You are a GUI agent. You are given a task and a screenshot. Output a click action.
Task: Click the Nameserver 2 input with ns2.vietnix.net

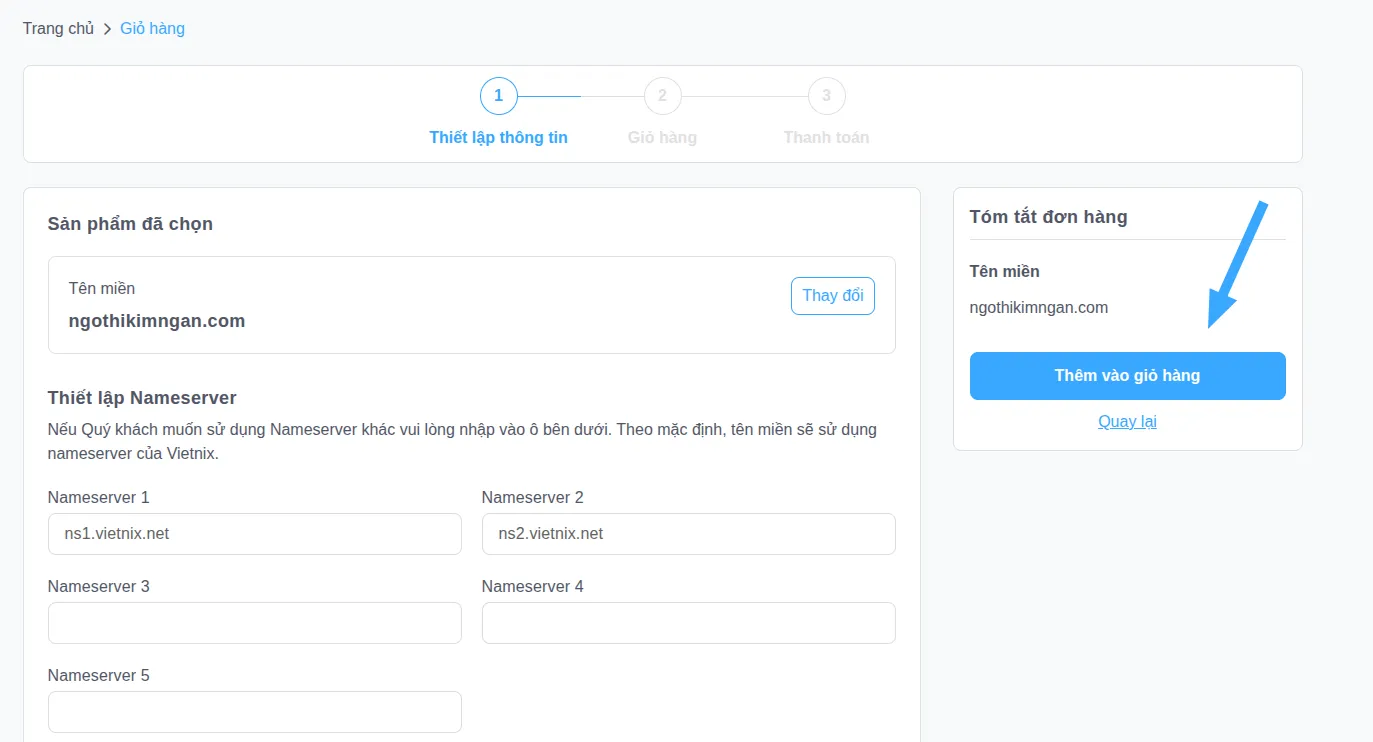[688, 534]
